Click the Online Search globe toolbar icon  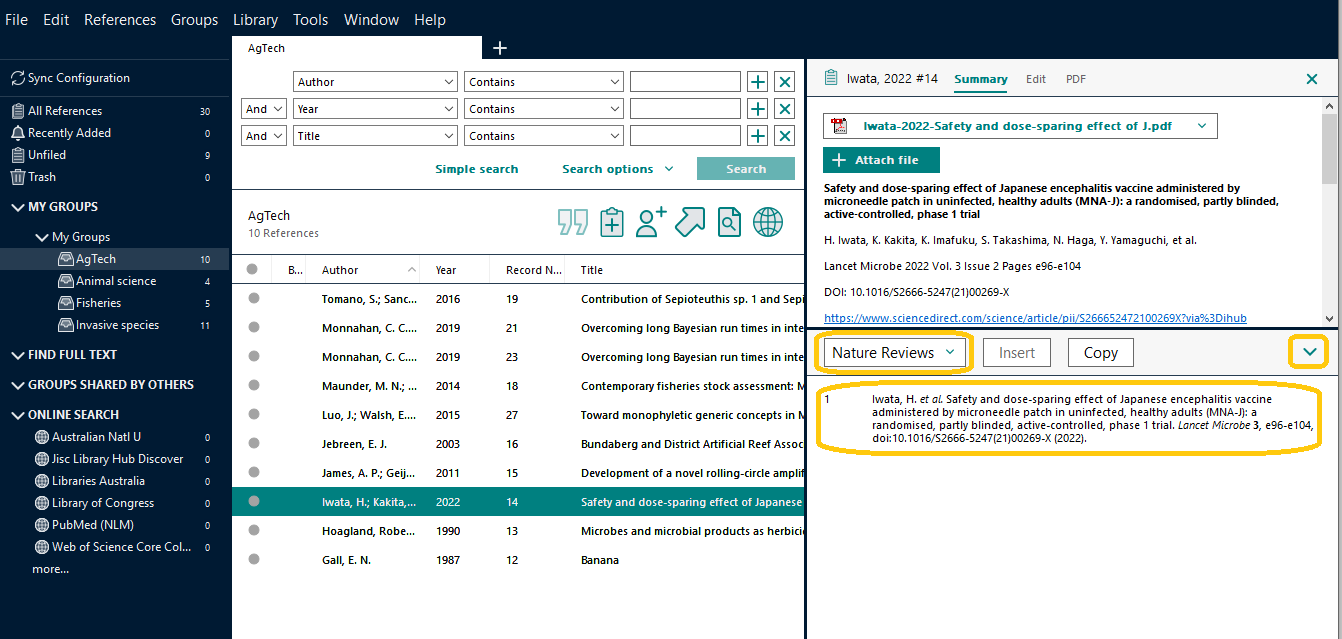point(768,222)
